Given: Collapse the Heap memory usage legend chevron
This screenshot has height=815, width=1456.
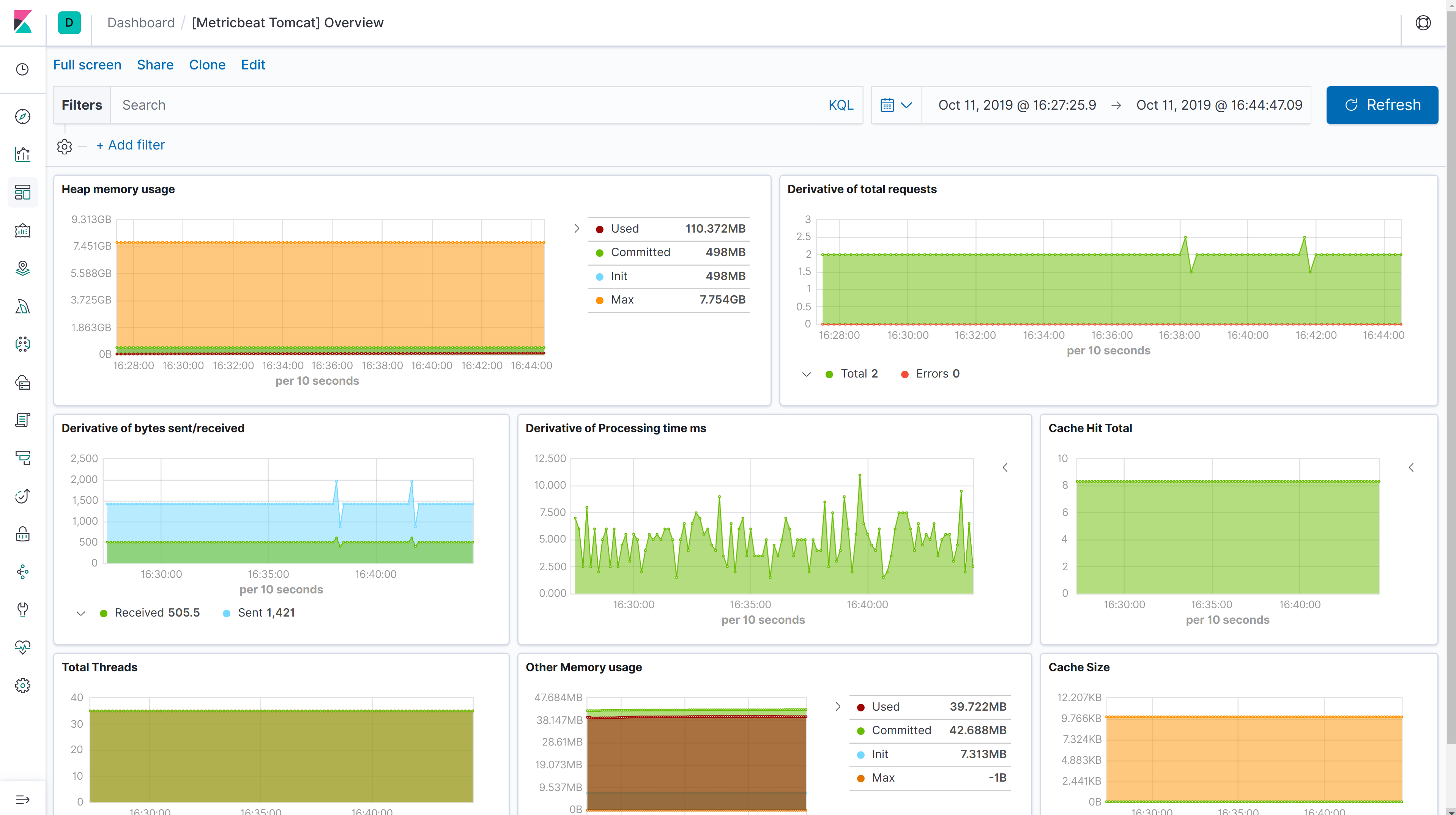Looking at the screenshot, I should 577,229.
